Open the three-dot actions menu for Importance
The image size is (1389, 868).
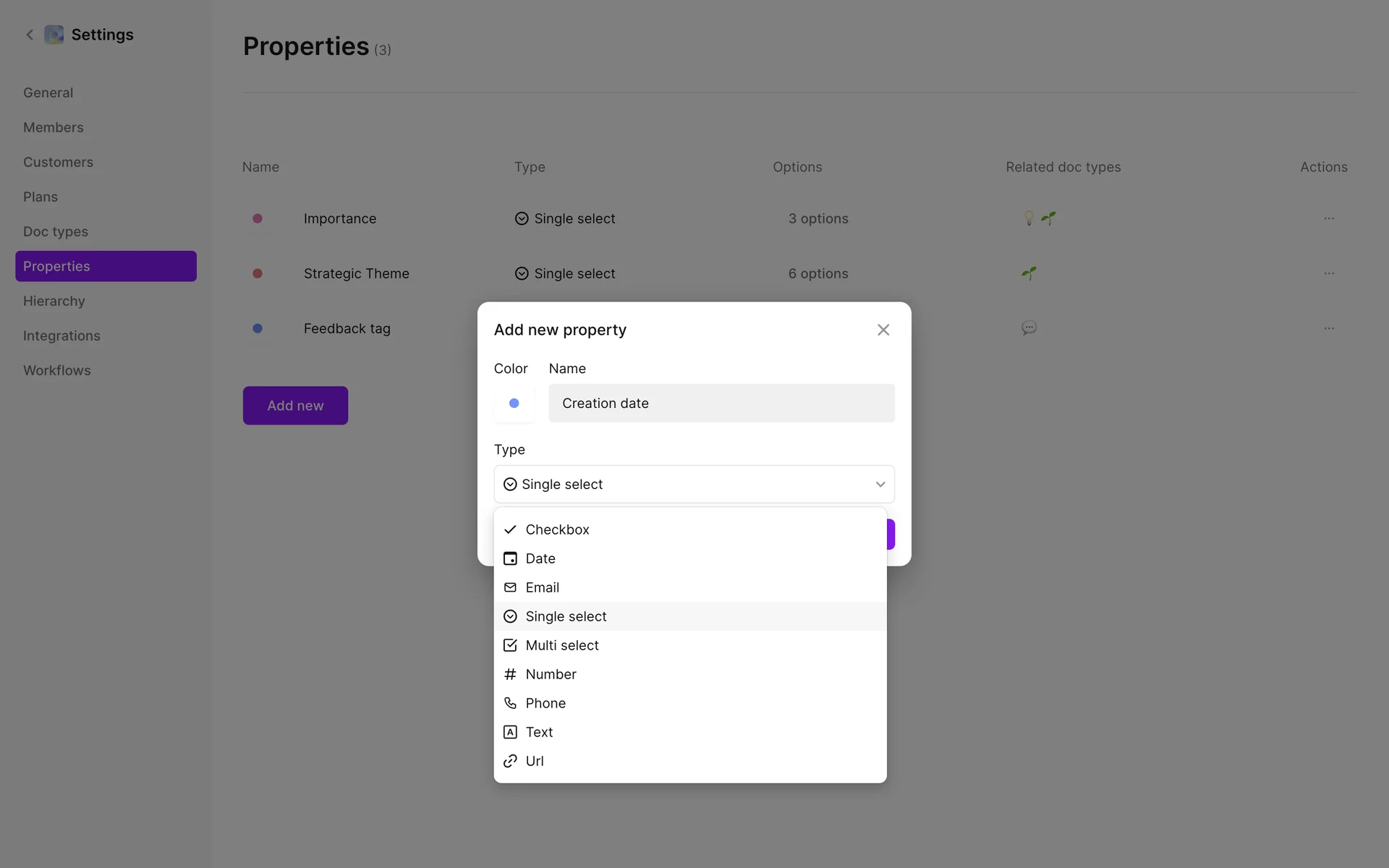pos(1329,218)
